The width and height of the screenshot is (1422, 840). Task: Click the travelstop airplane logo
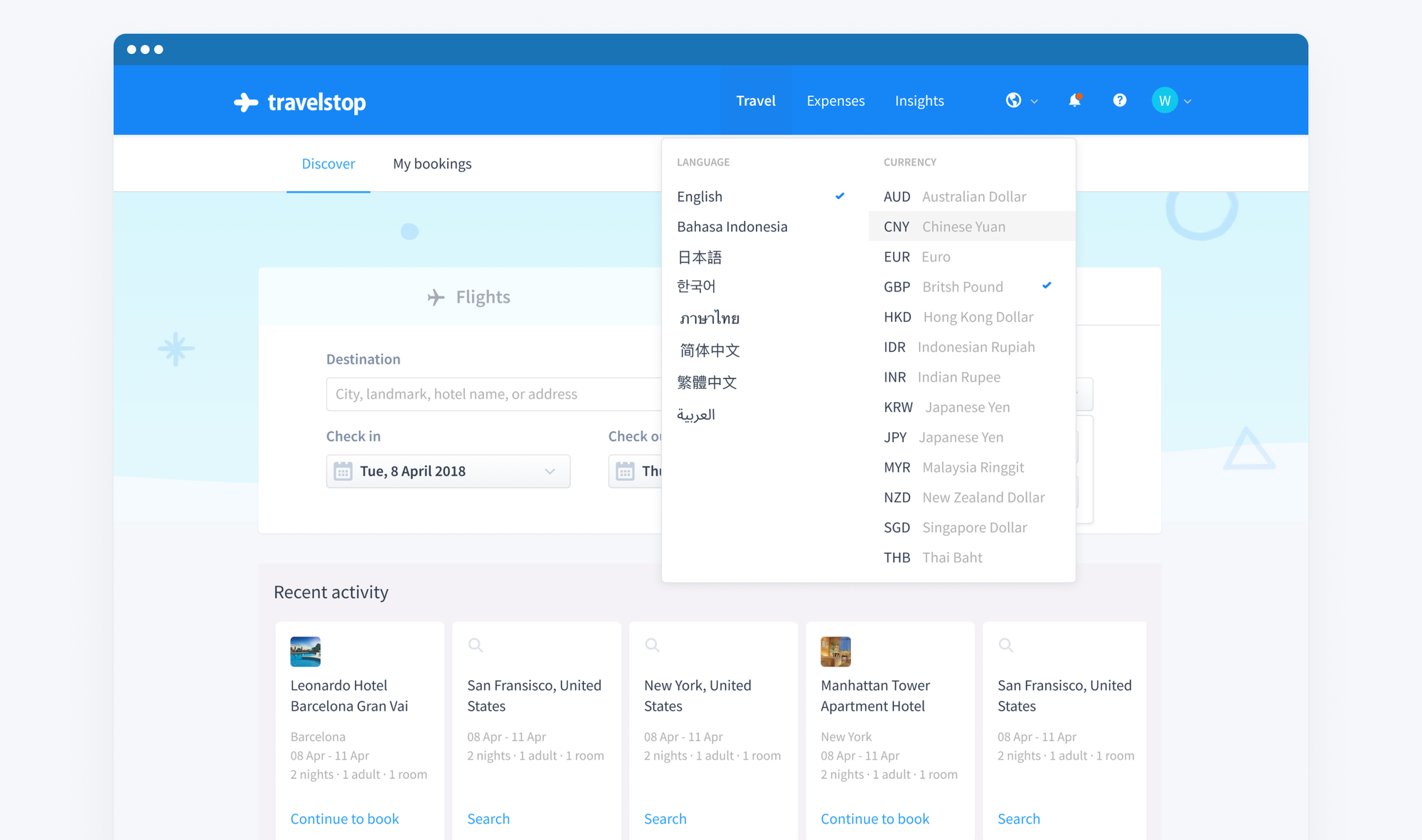coord(246,102)
